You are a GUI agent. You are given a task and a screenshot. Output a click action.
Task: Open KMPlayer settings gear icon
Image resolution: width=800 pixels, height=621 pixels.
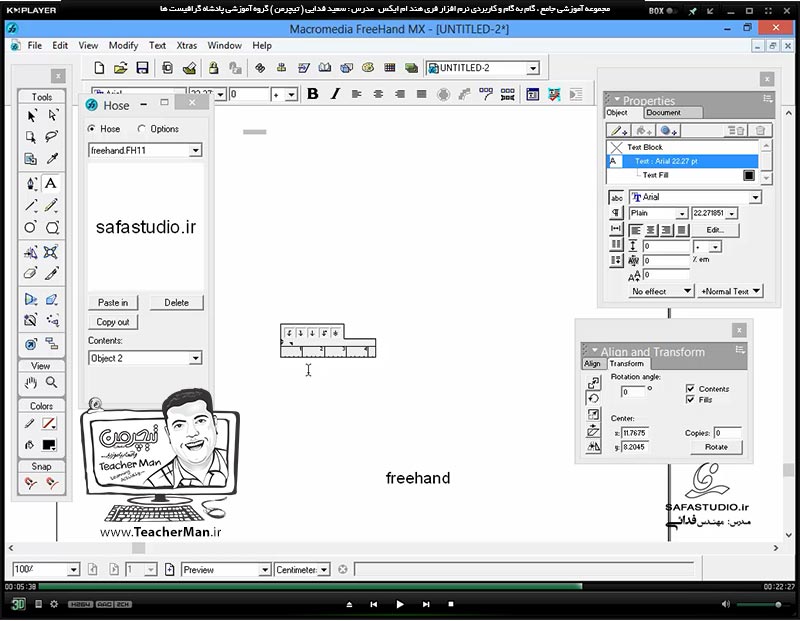54,604
